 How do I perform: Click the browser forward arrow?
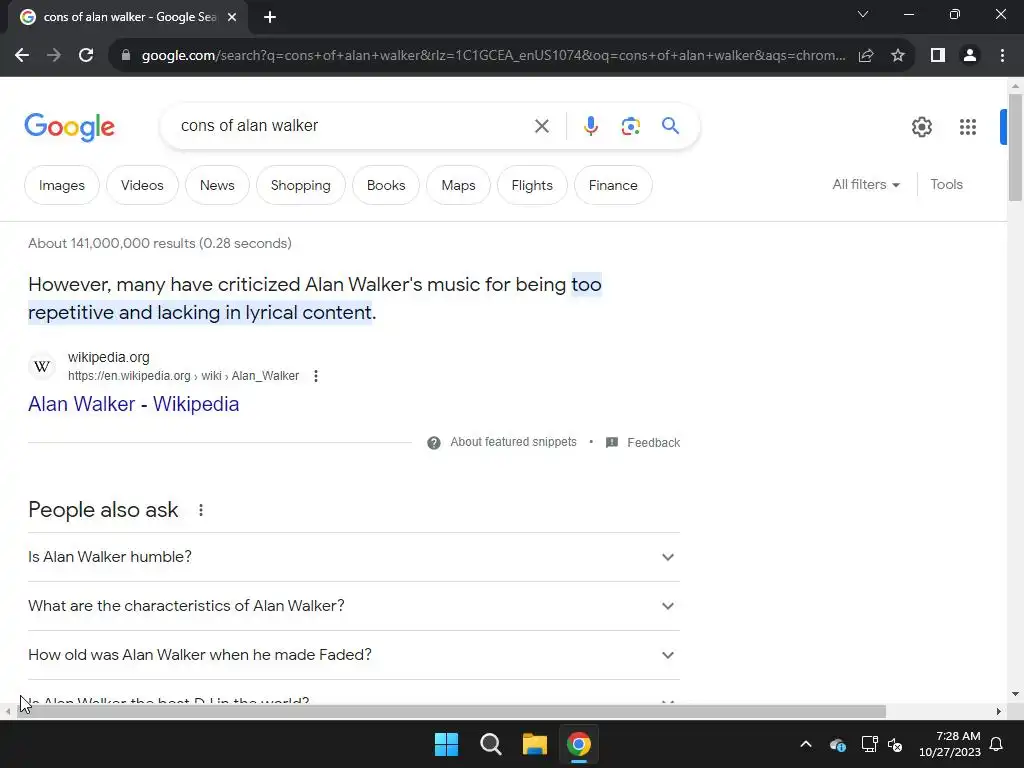pos(54,56)
